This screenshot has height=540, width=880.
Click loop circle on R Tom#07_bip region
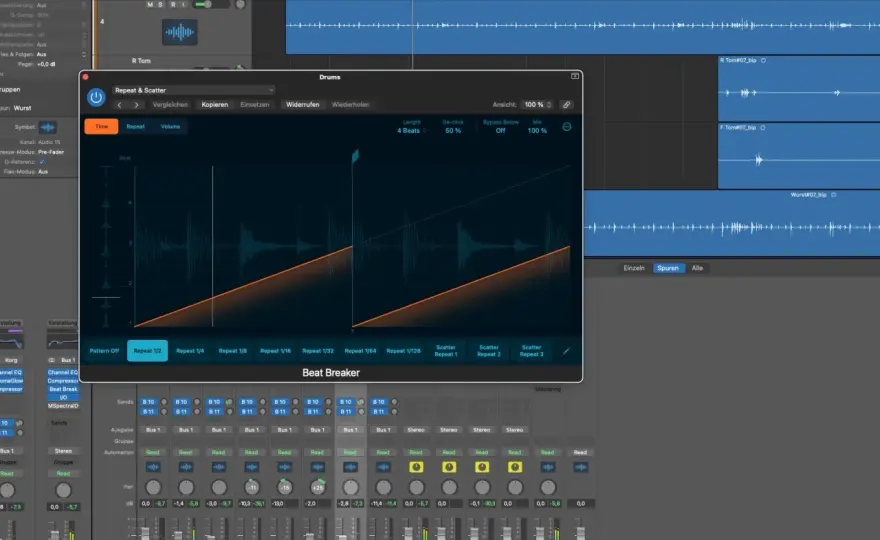763,60
